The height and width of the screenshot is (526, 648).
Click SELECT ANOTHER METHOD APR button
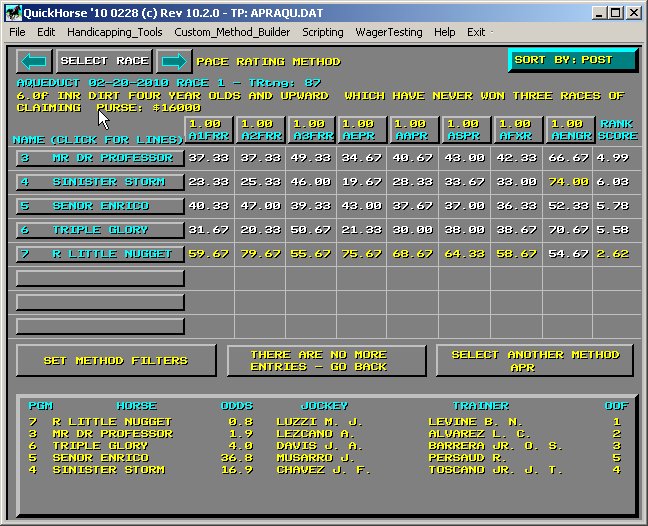coord(535,360)
